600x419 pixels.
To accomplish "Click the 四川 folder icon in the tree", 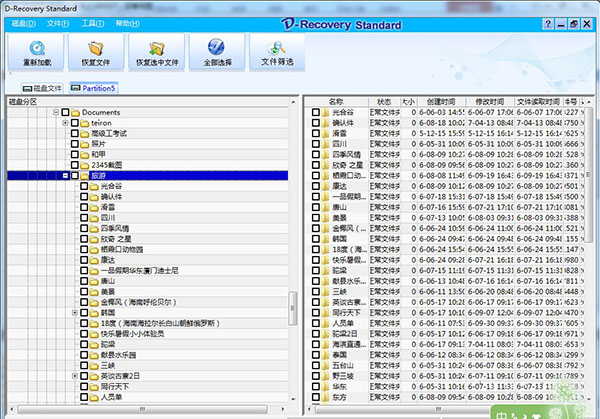I will pos(94,218).
